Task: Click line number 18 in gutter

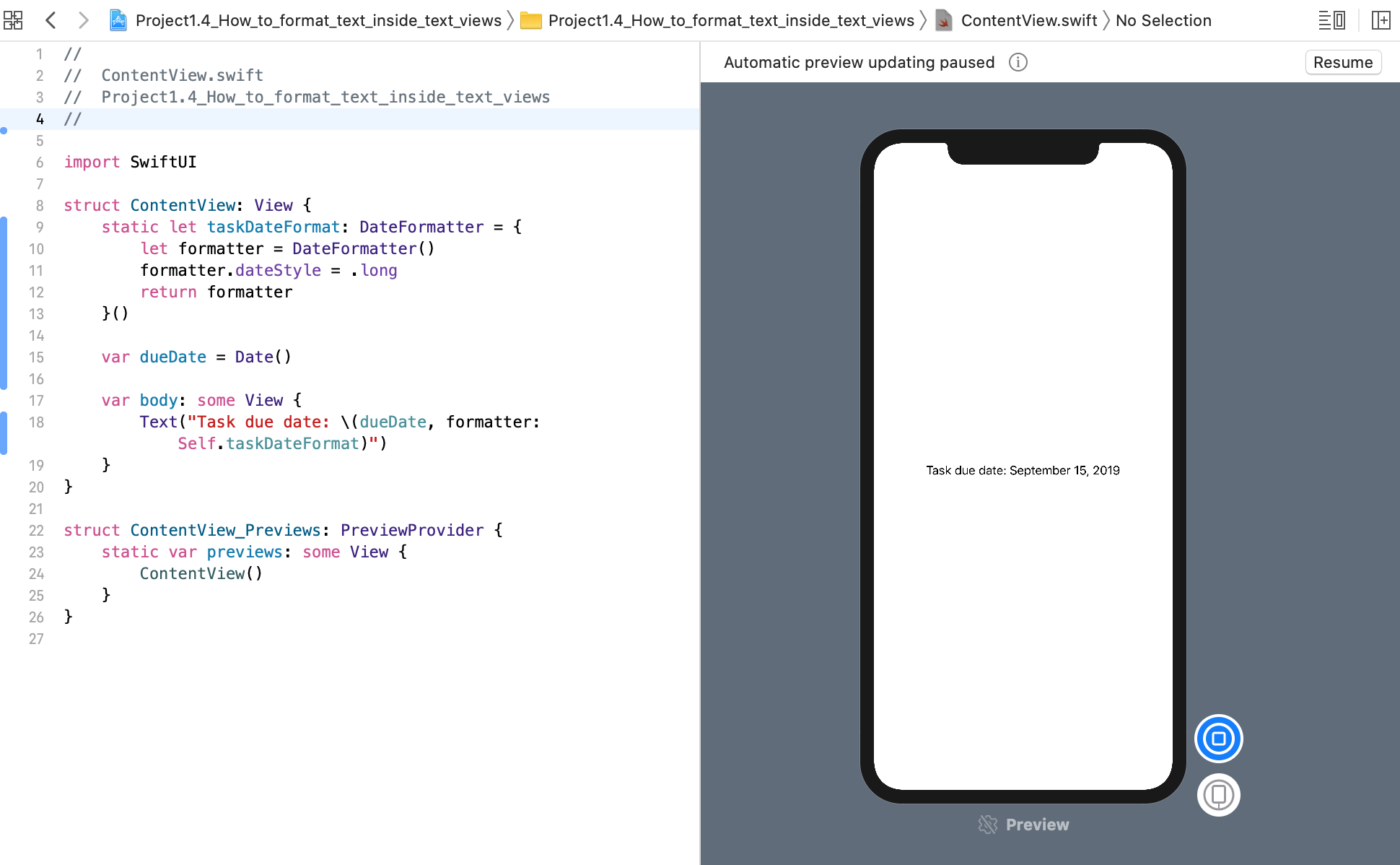Action: point(36,422)
